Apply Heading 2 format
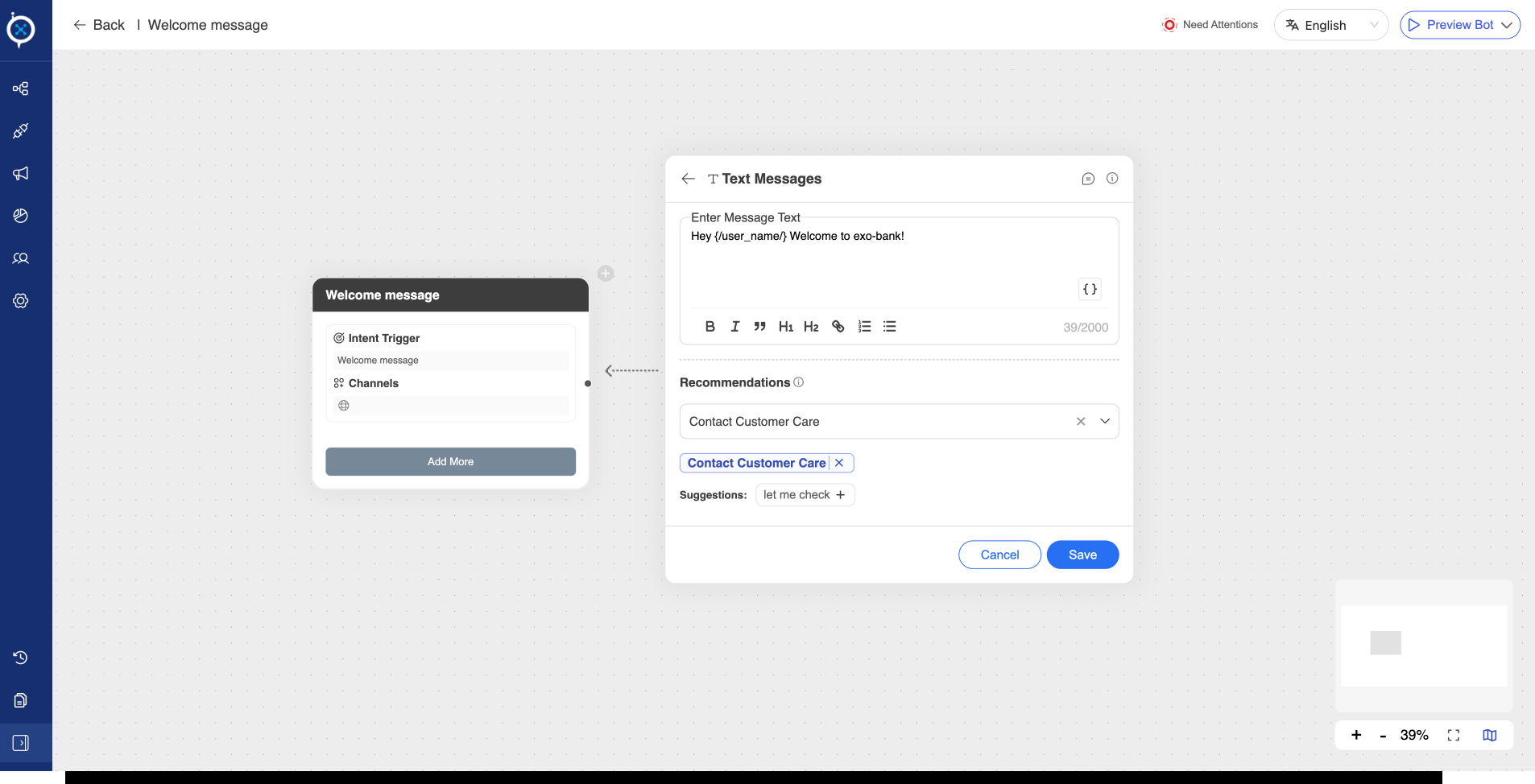Image resolution: width=1535 pixels, height=784 pixels. pos(811,326)
